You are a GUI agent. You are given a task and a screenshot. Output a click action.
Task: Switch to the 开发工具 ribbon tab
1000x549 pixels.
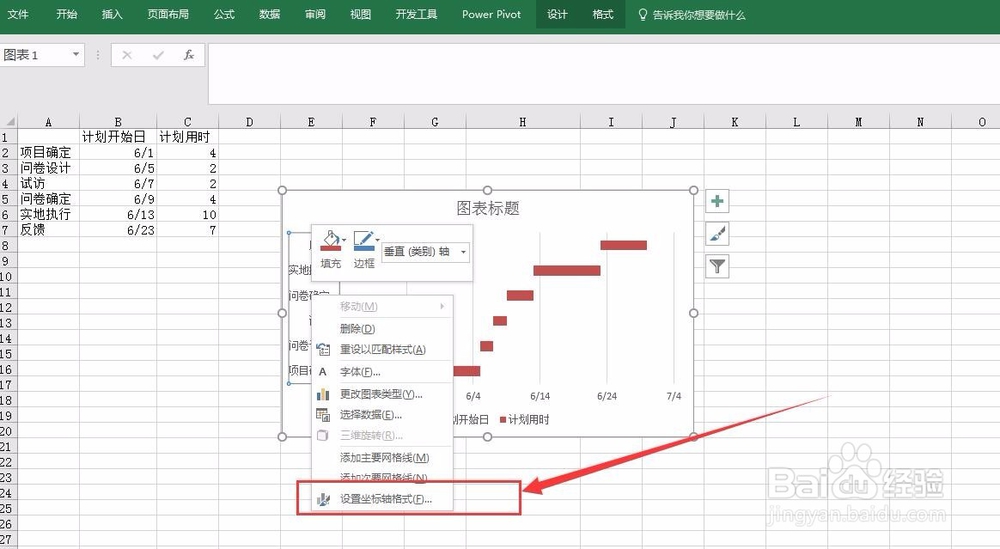[416, 14]
